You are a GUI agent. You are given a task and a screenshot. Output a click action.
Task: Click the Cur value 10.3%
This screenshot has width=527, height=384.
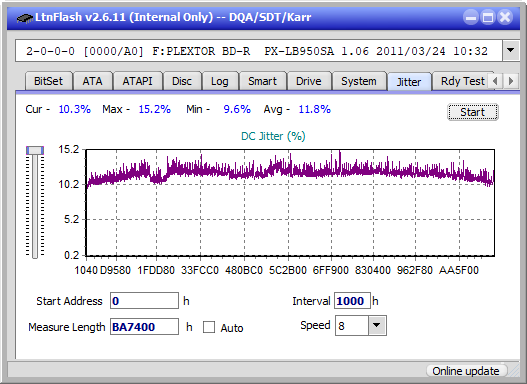click(x=75, y=109)
